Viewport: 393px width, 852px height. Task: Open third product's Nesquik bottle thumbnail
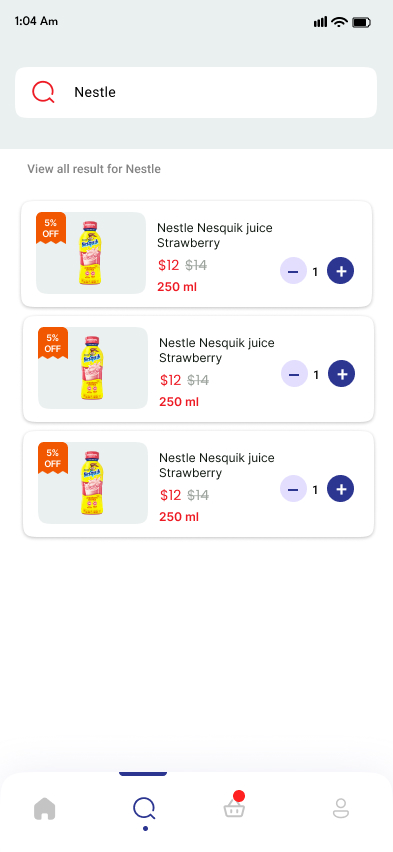coord(92,483)
